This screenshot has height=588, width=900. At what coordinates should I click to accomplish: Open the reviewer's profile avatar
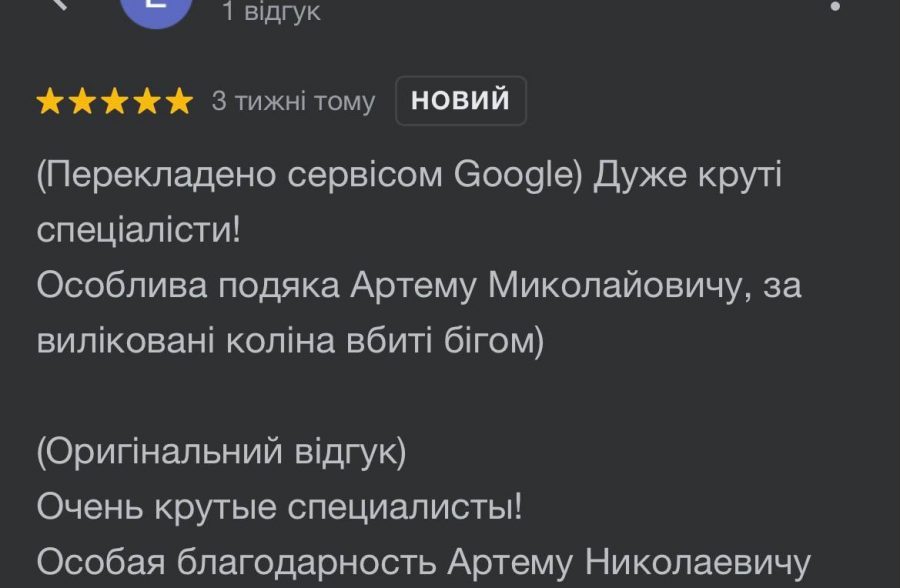(x=156, y=10)
